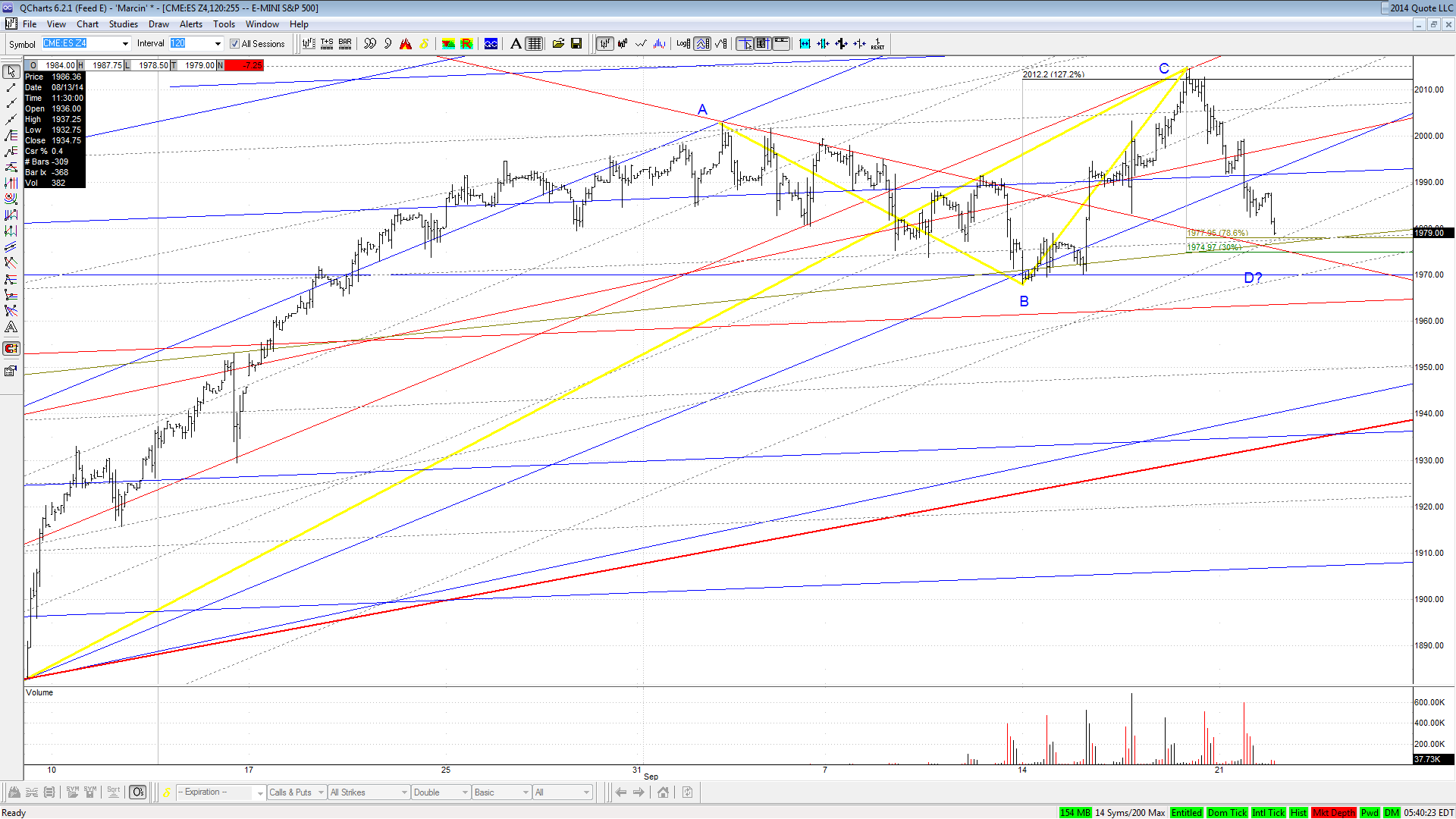Choose the Fibonacci arcs drawing tool
The width and height of the screenshot is (1456, 819).
[x=11, y=199]
